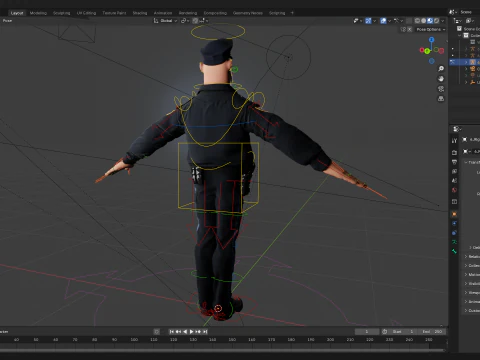Image resolution: width=480 pixels, height=360 pixels.
Task: Switch perspective/orthographic view grid icon
Action: [441, 99]
